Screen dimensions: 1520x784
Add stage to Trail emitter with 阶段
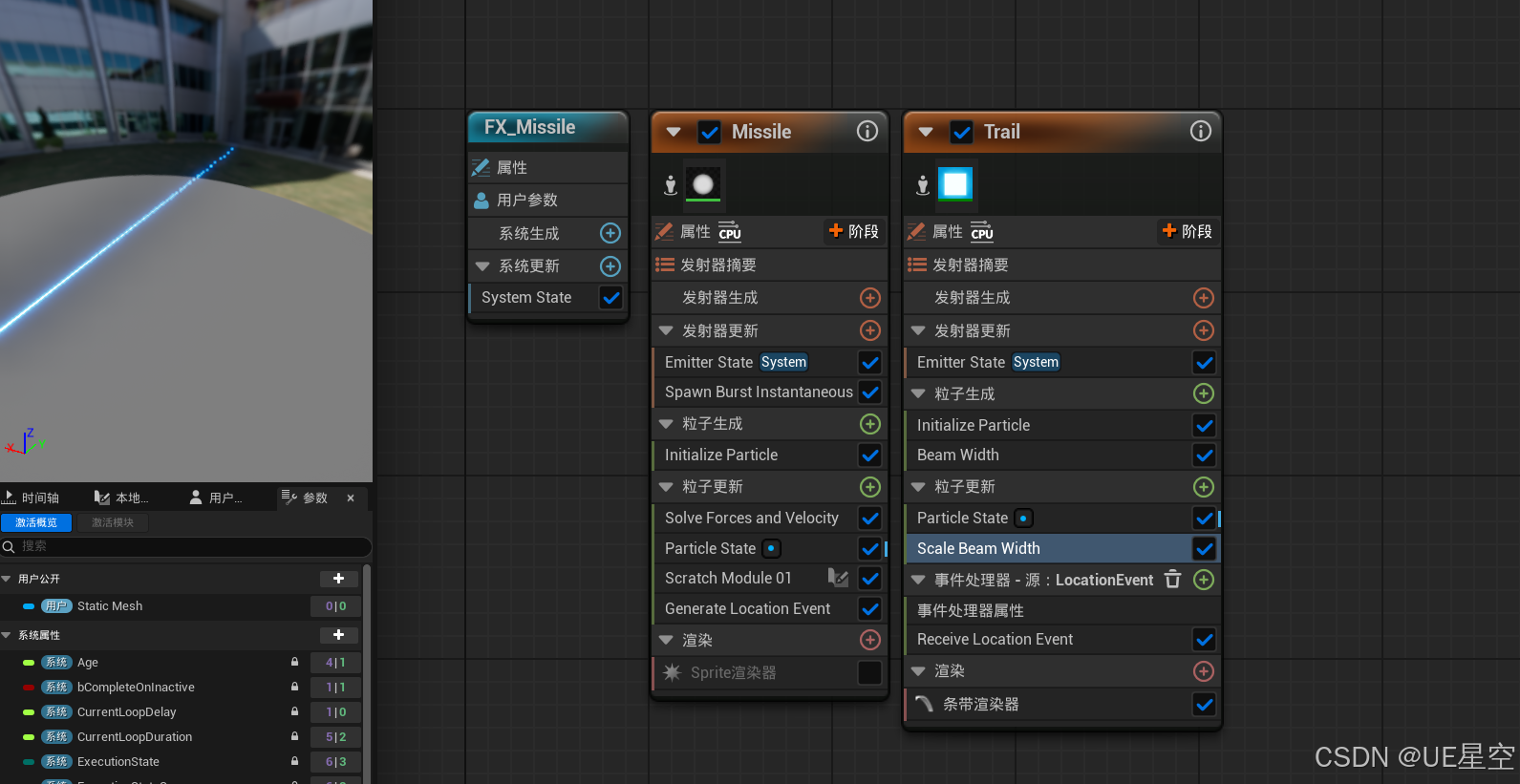[x=1188, y=231]
